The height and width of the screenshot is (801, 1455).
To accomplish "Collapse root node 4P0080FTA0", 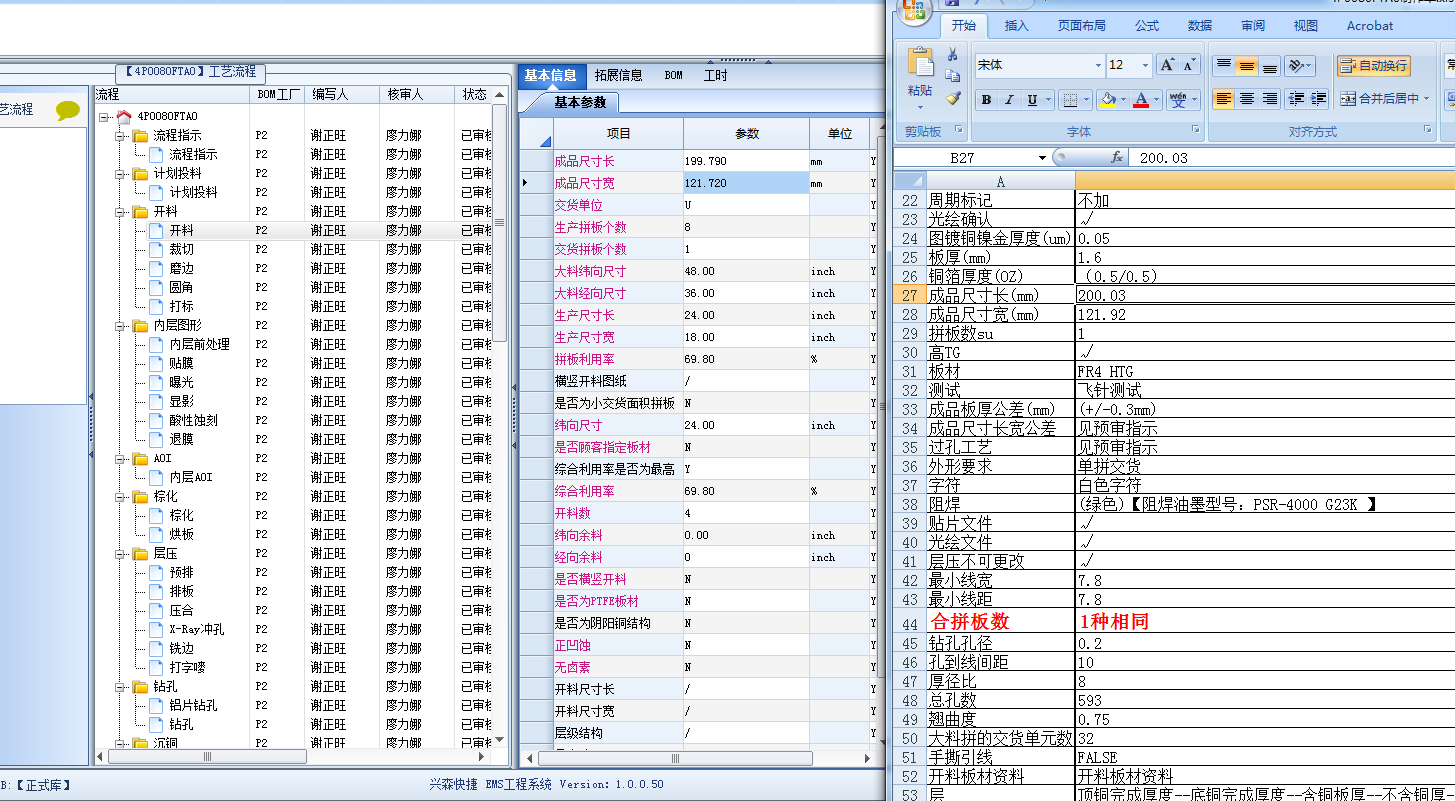I will [104, 116].
